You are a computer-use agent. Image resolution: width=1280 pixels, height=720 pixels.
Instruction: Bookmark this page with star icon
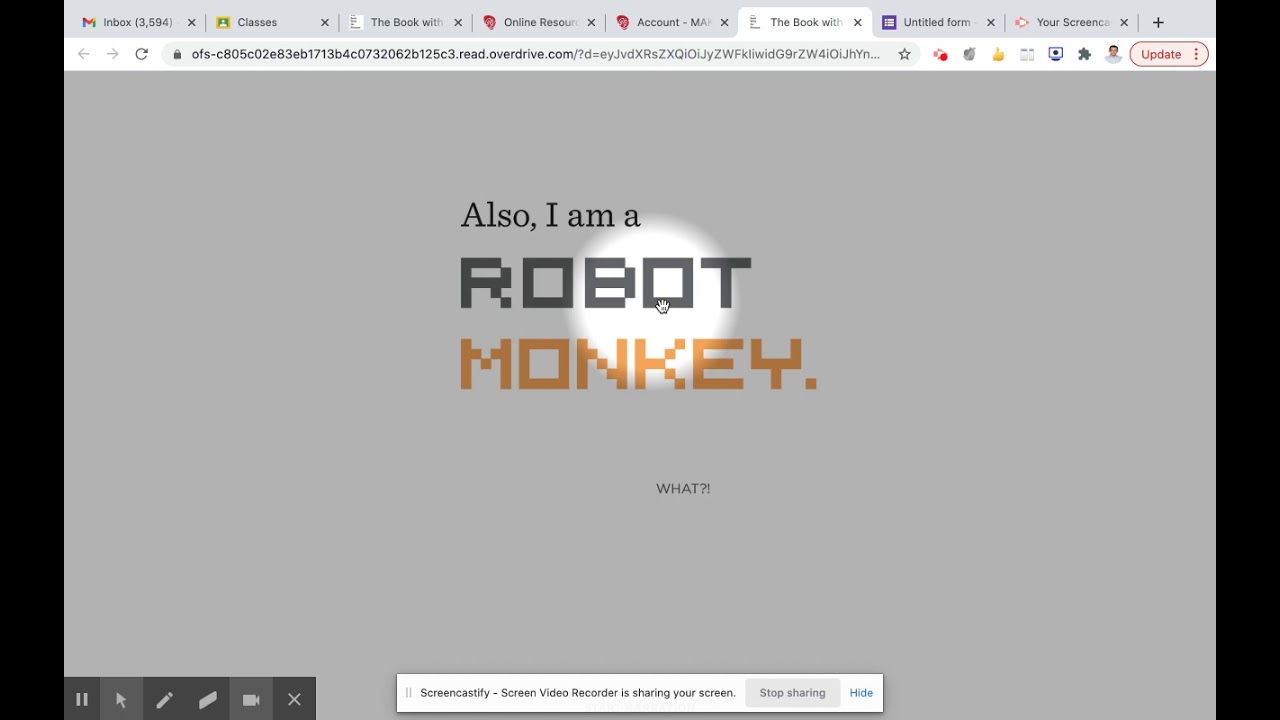(904, 54)
